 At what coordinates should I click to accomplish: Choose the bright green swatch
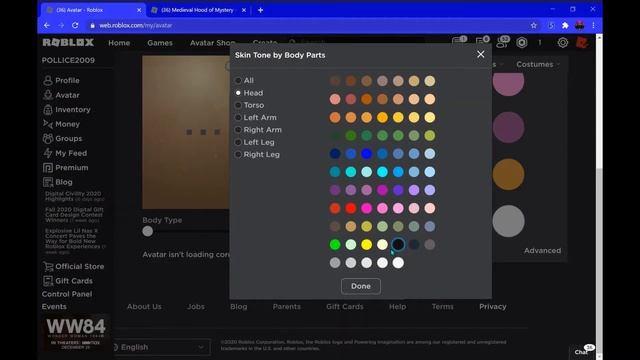335,244
